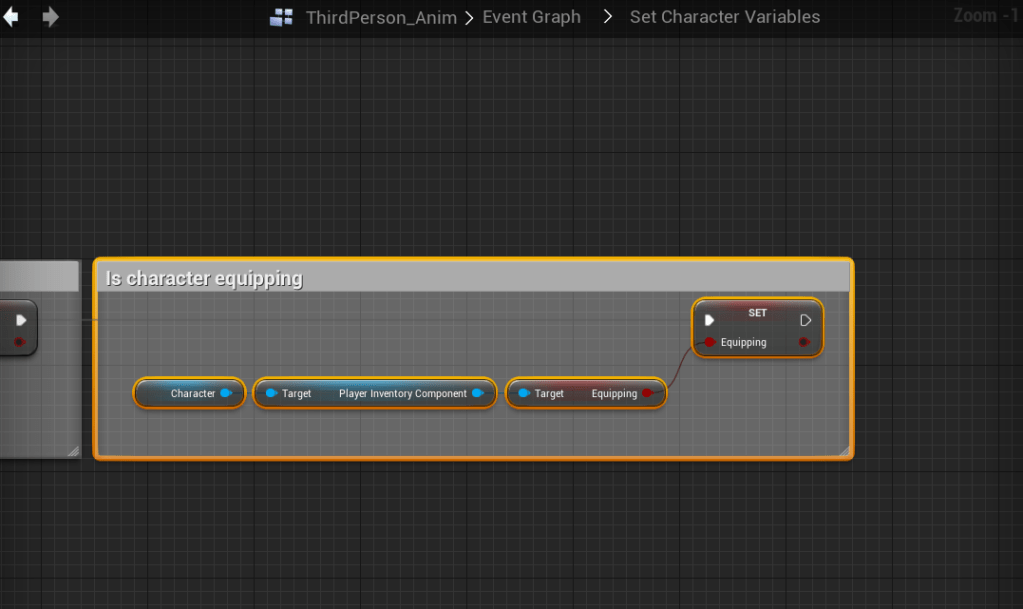Select Set Character Variables breadcrumb
This screenshot has width=1023, height=609.
pos(724,17)
